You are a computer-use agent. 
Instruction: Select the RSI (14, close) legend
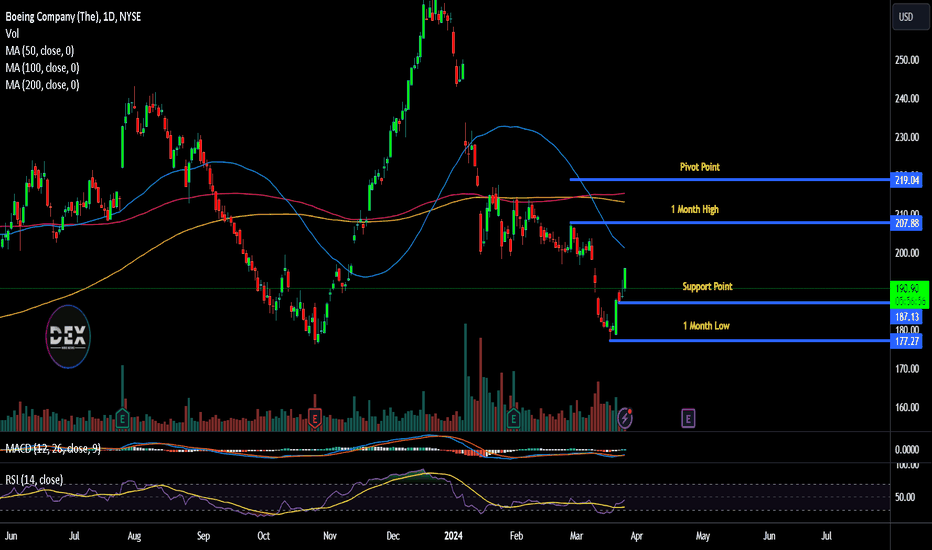34,480
